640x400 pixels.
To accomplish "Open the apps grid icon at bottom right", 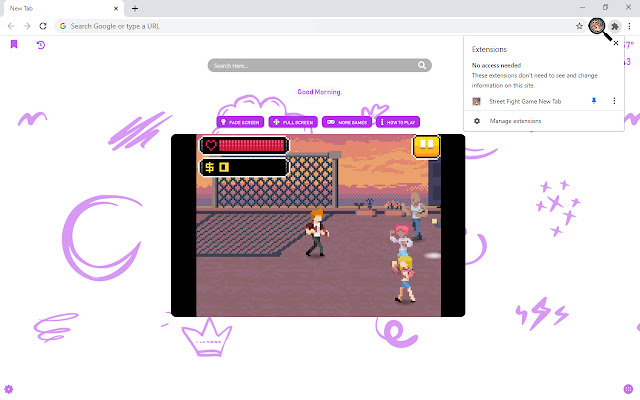I will 628,389.
